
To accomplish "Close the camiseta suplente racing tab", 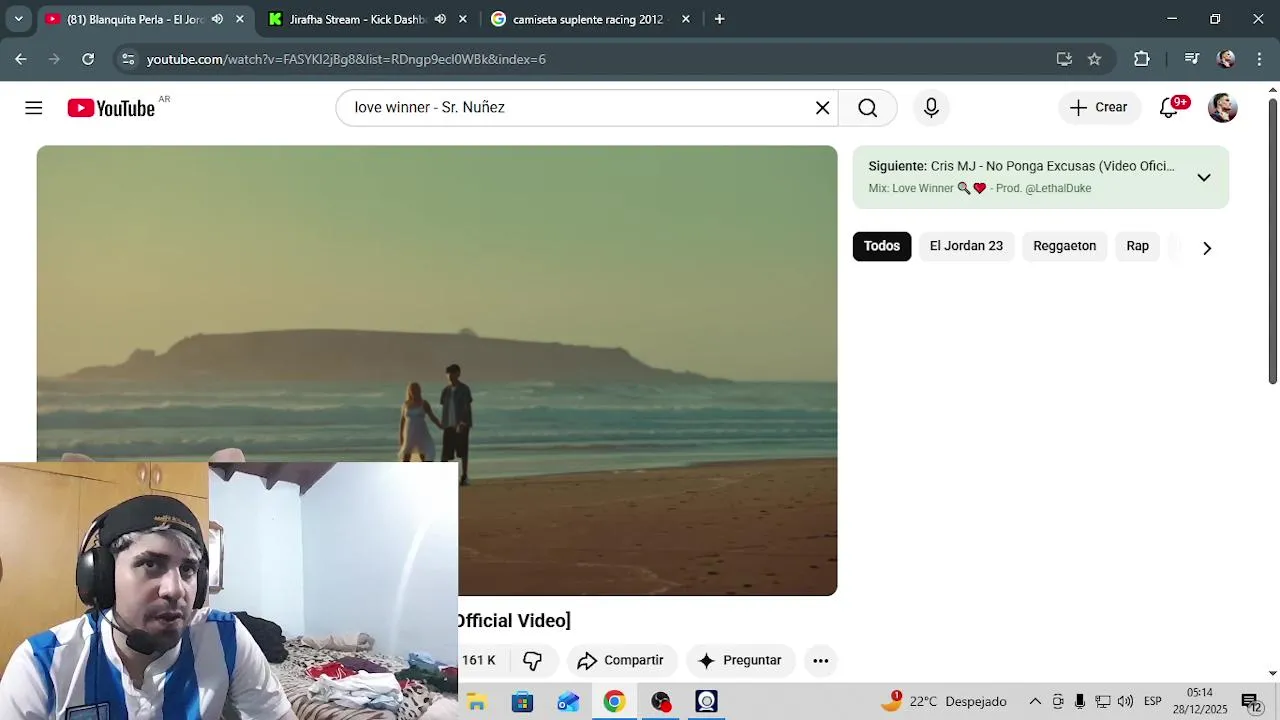I will 685,19.
